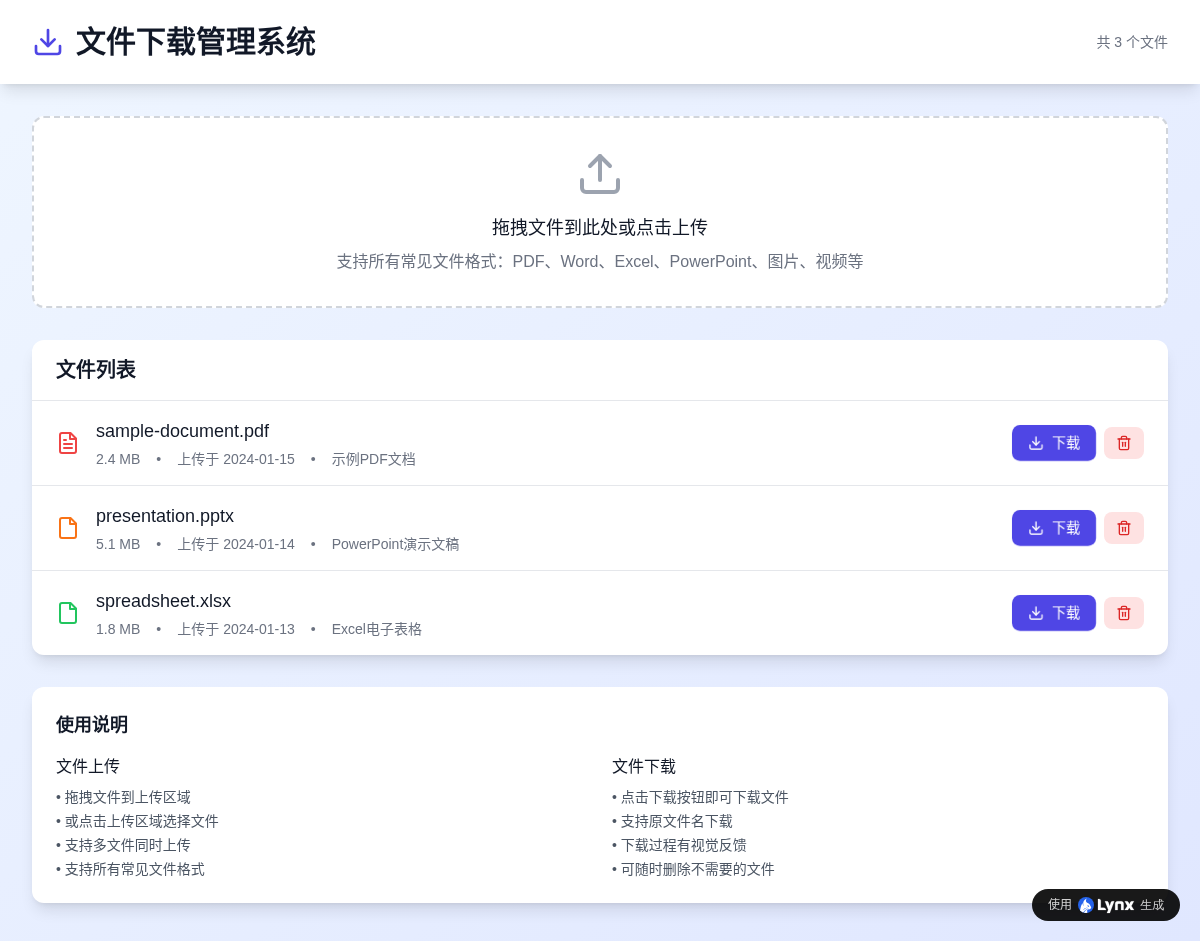Click the download logo icon in header
Image resolution: width=1200 pixels, height=941 pixels.
(48, 42)
